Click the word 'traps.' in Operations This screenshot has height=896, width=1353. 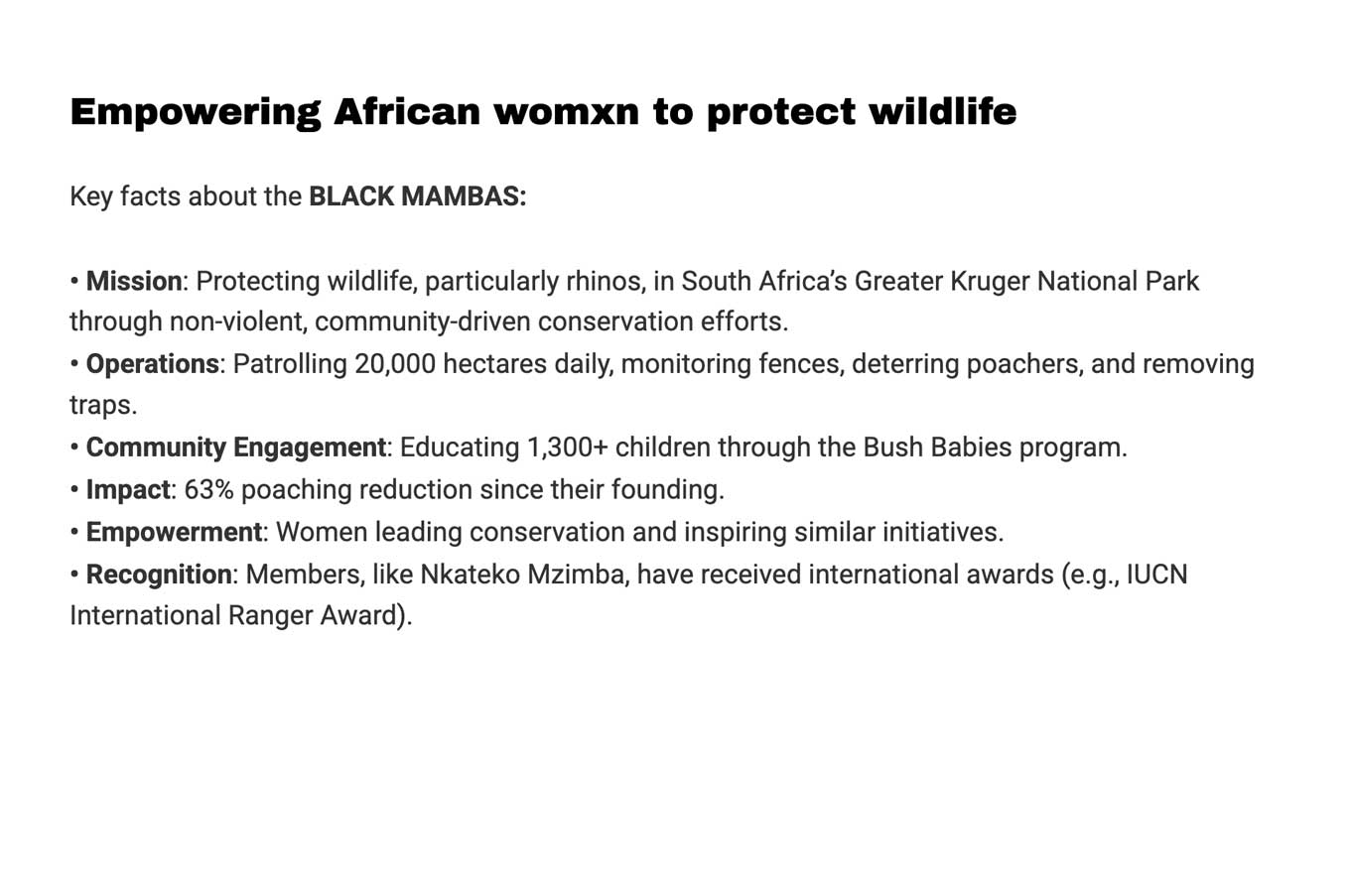(103, 406)
